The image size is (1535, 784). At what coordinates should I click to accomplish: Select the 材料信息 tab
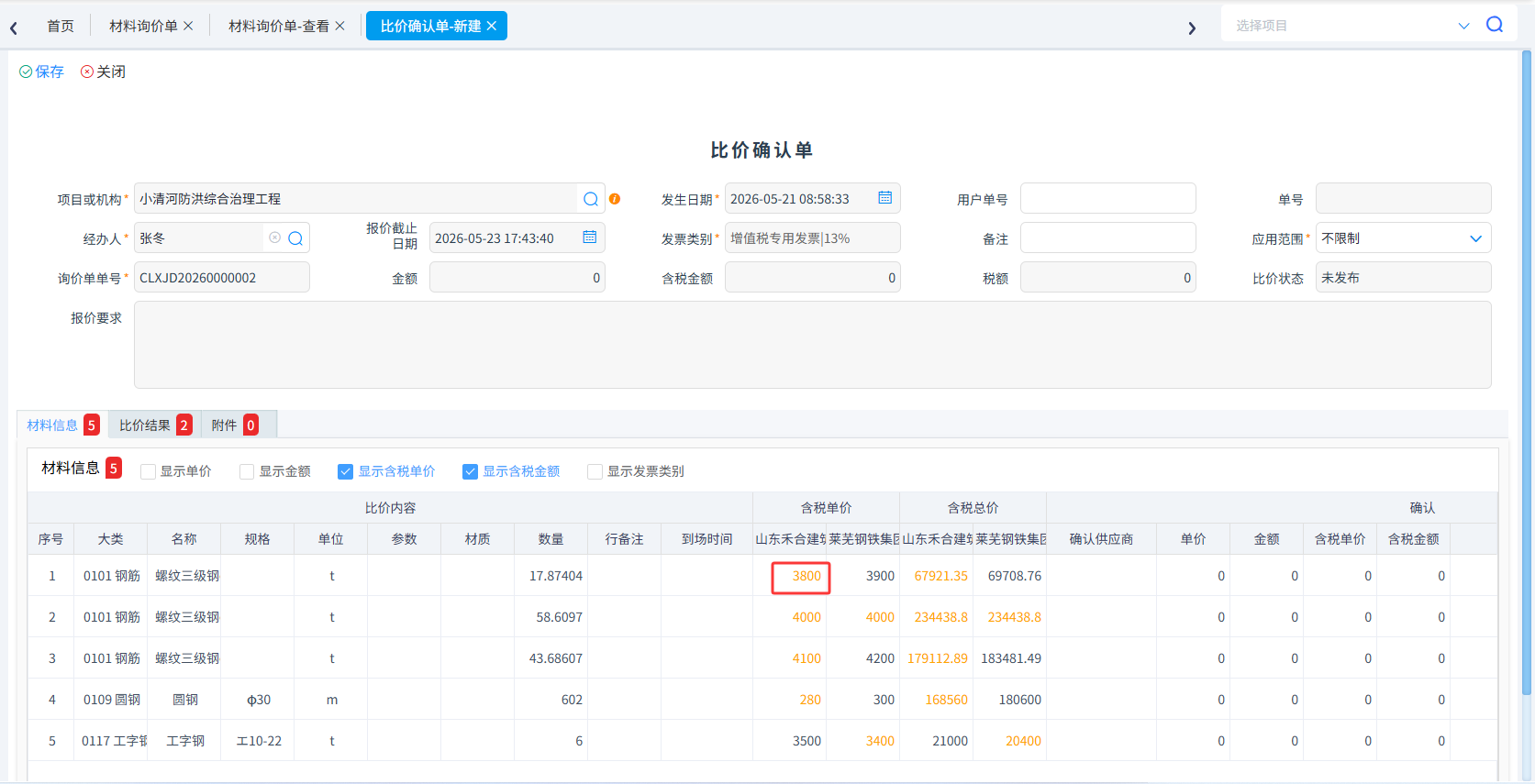pyautogui.click(x=62, y=425)
